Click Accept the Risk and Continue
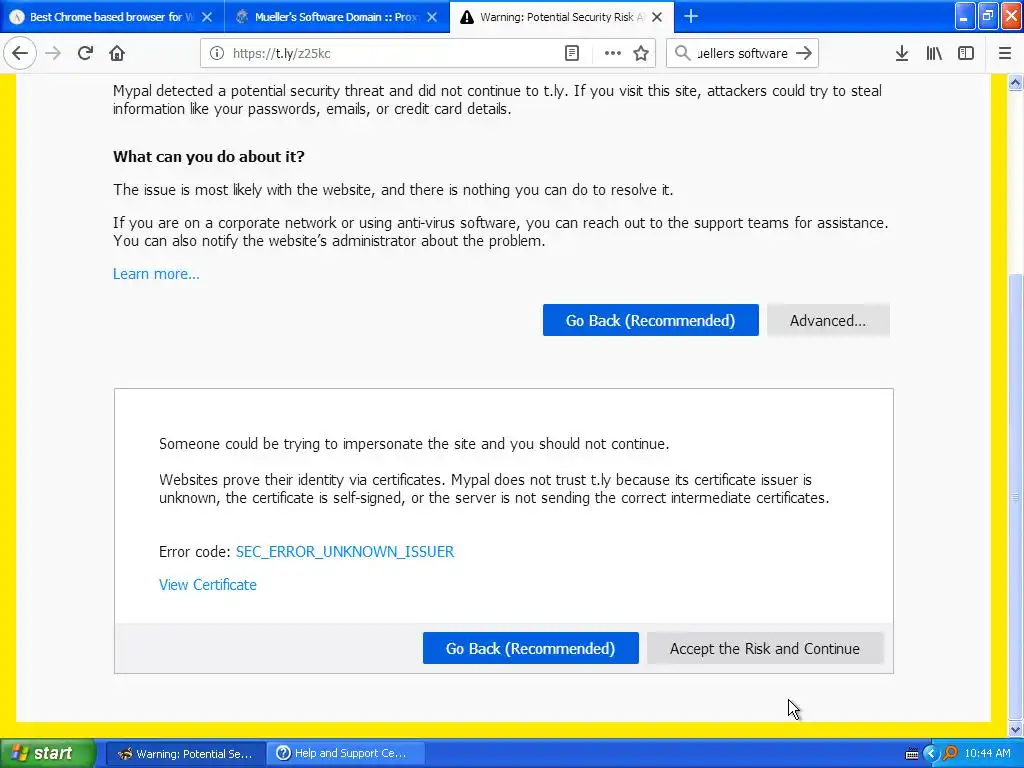The height and width of the screenshot is (768, 1024). pyautogui.click(x=765, y=648)
